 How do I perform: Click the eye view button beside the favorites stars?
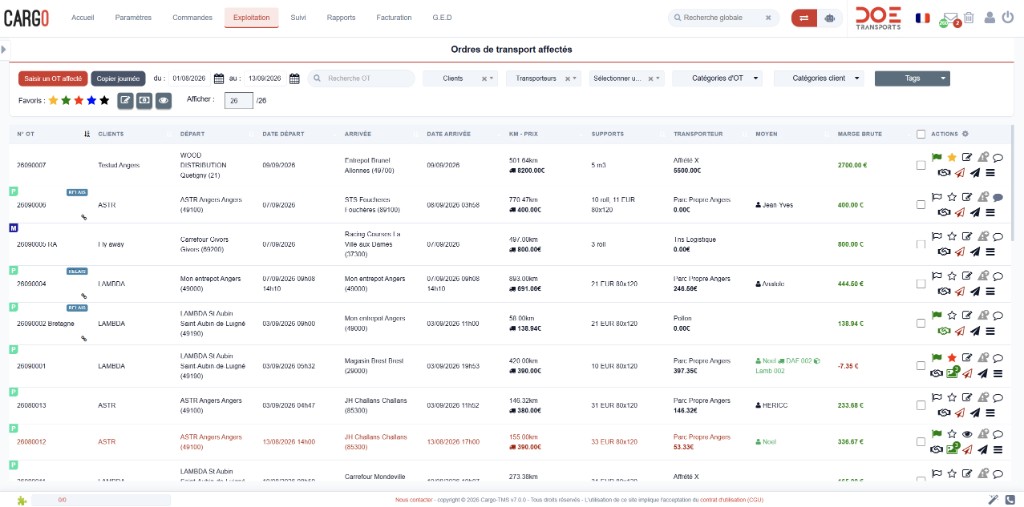point(163,101)
